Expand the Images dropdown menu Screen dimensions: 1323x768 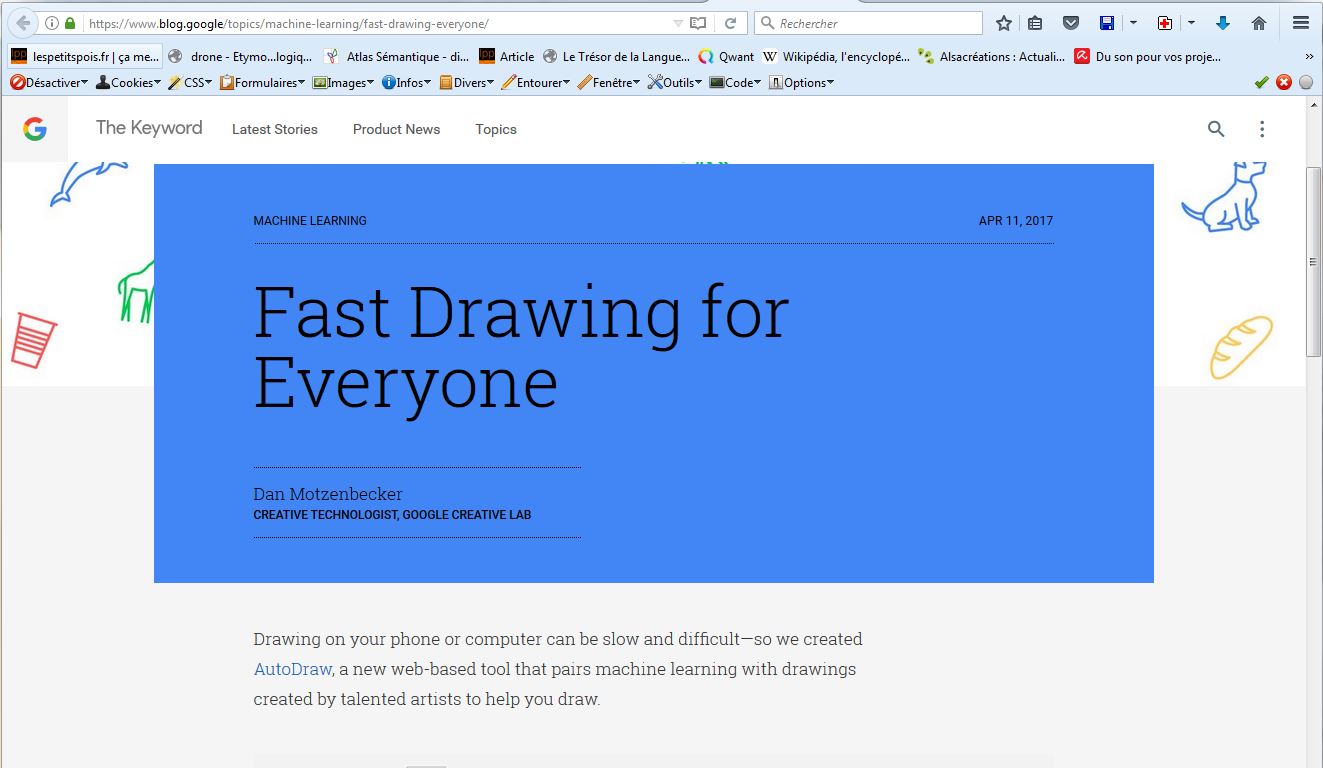(344, 83)
